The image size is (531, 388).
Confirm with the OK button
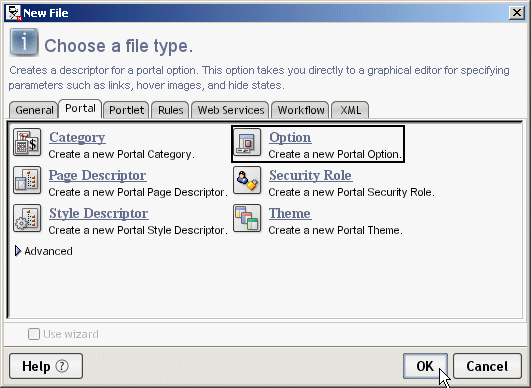coord(425,366)
